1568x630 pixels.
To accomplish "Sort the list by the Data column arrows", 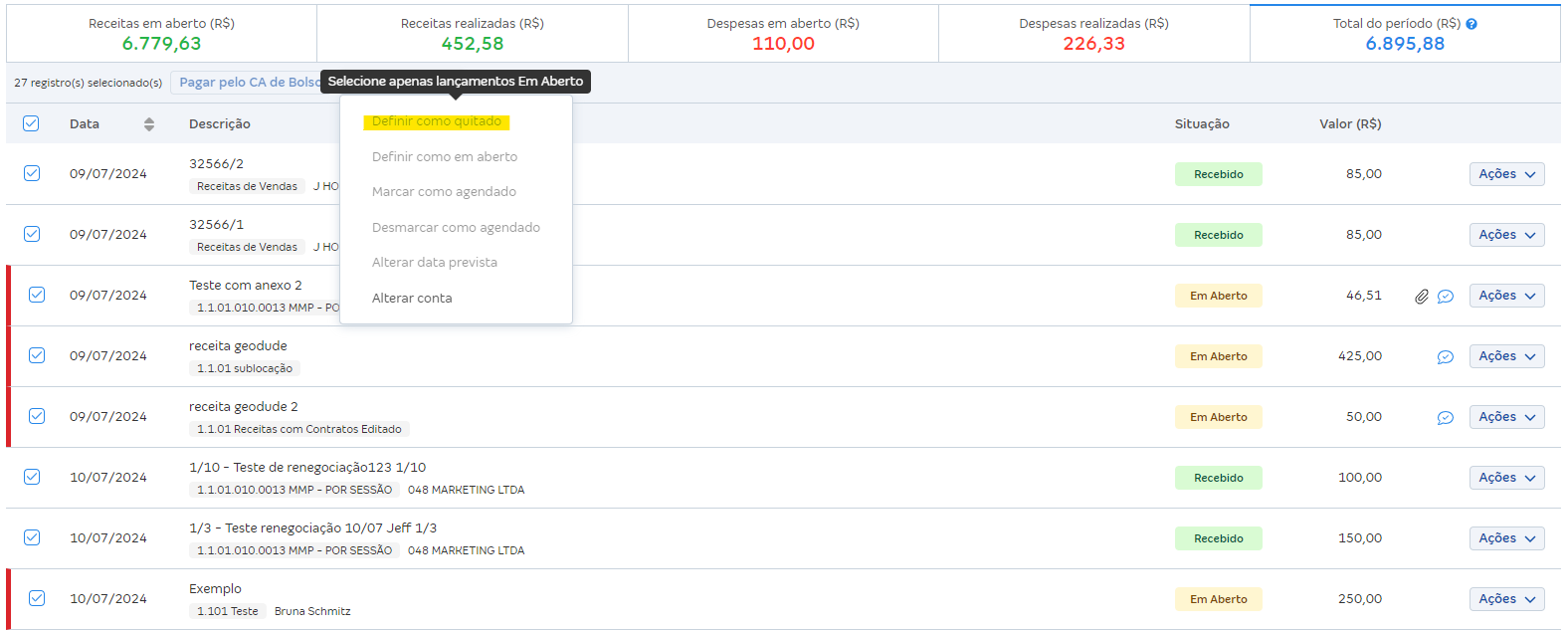I will point(149,124).
